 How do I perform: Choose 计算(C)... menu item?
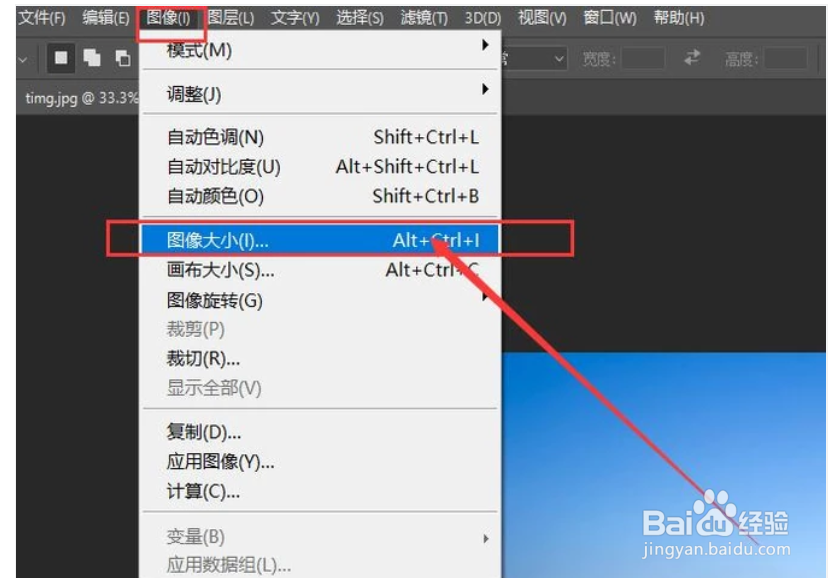pos(320,491)
